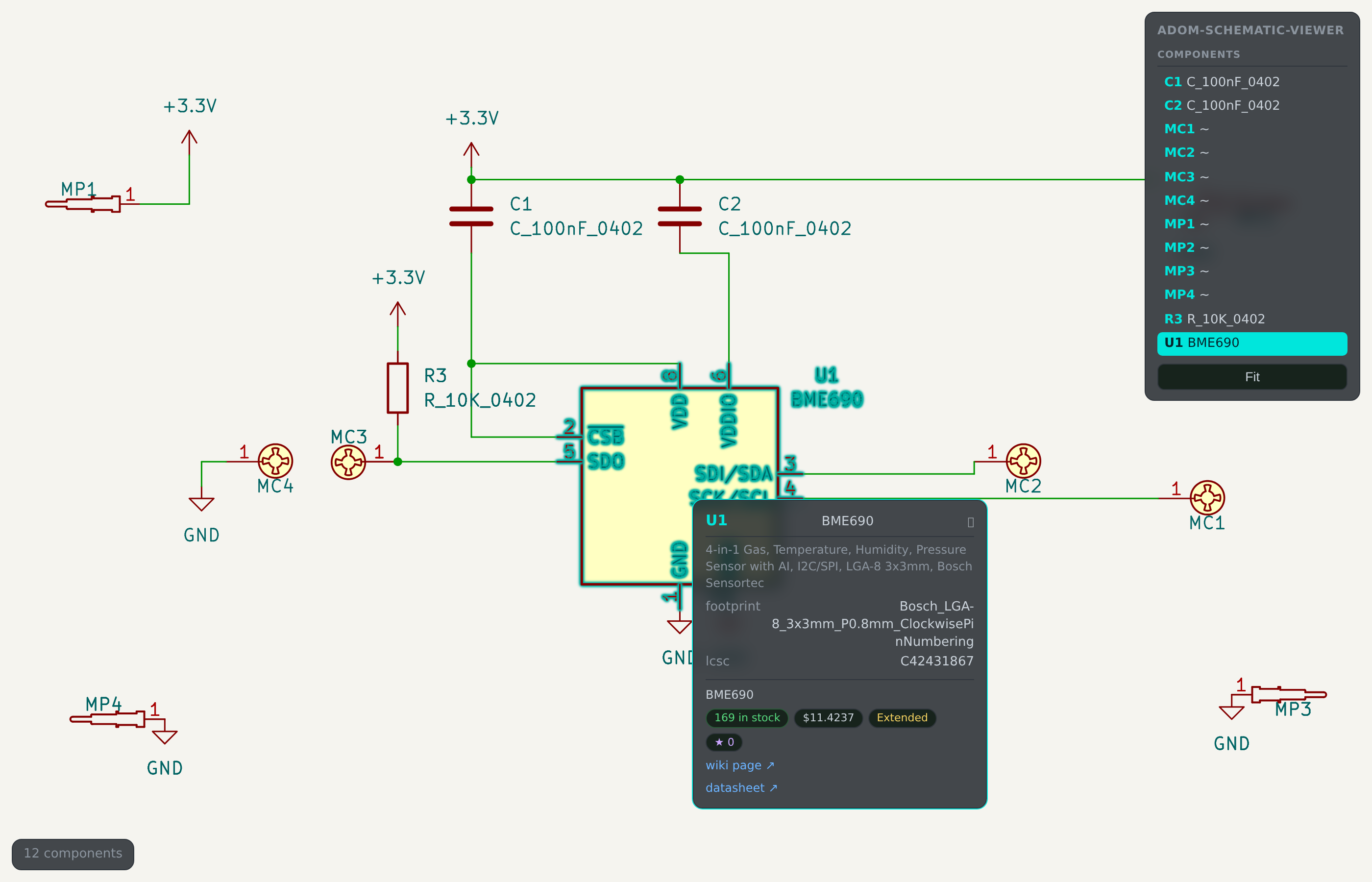
Task: Click the Extended part badge
Action: tap(902, 718)
